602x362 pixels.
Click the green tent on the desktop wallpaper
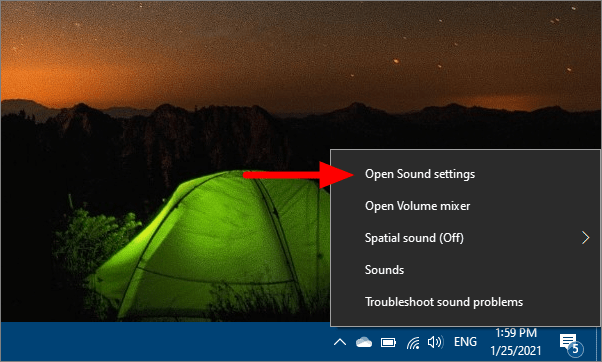215,246
